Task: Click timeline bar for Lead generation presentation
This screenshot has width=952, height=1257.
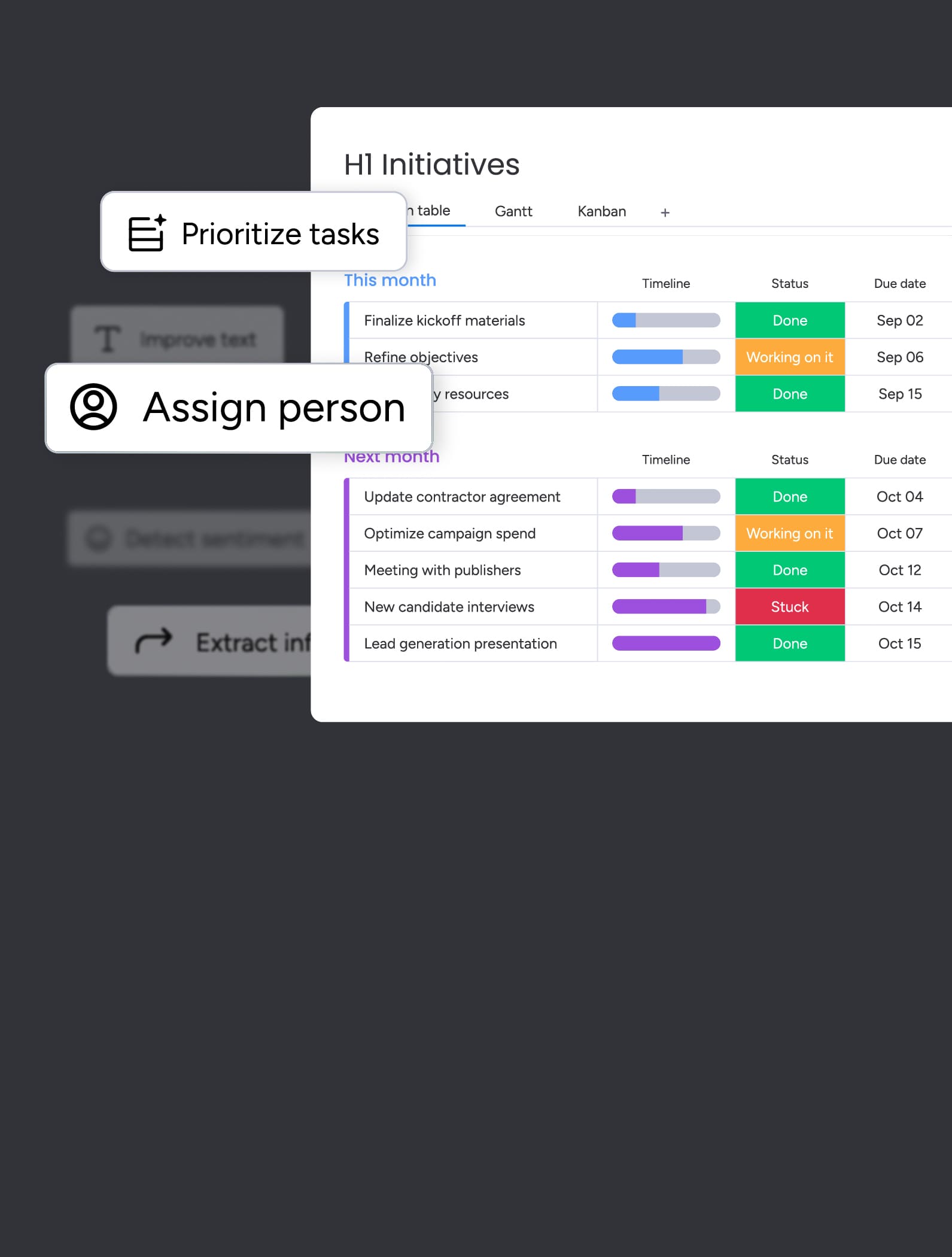Action: point(665,643)
